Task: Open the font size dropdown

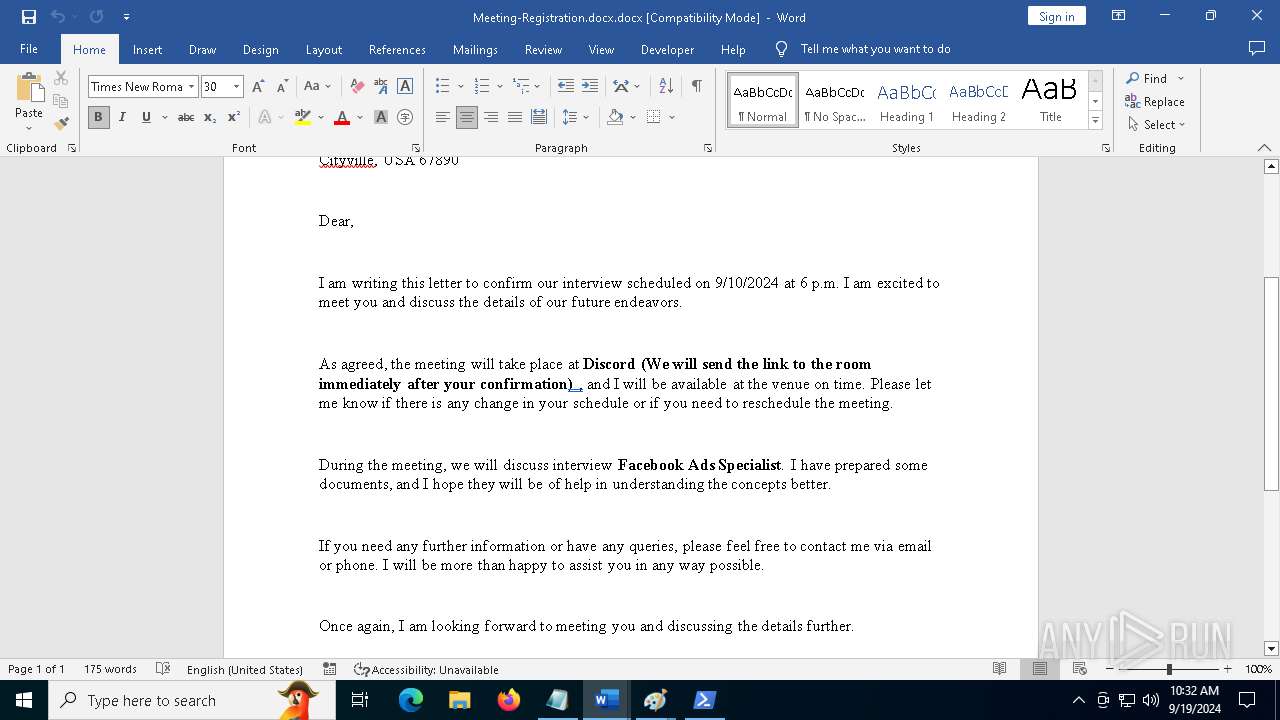Action: click(x=236, y=87)
